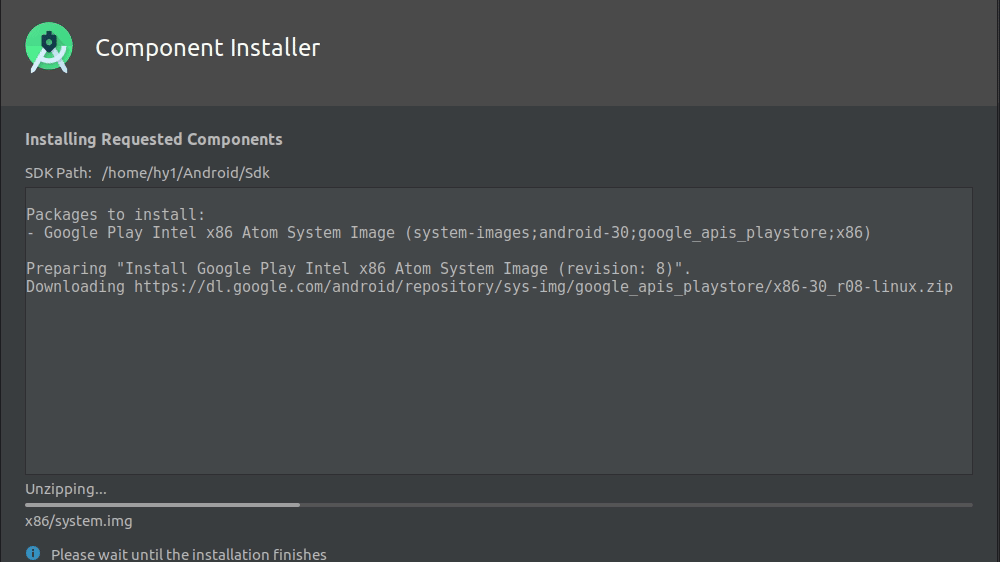Click the SDK Path label
The width and height of the screenshot is (1000, 562).
58,173
